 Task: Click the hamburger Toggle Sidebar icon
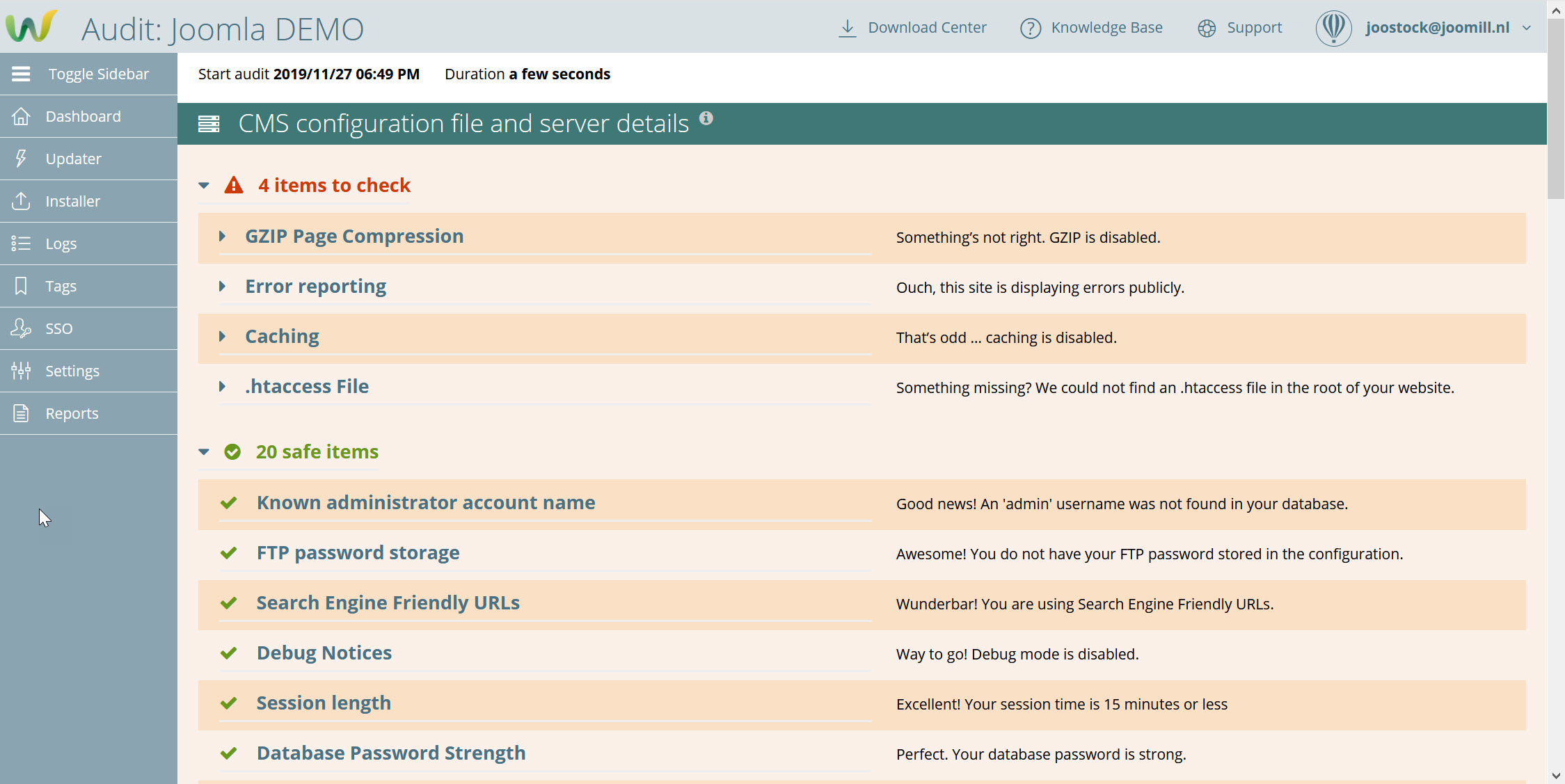[x=21, y=74]
